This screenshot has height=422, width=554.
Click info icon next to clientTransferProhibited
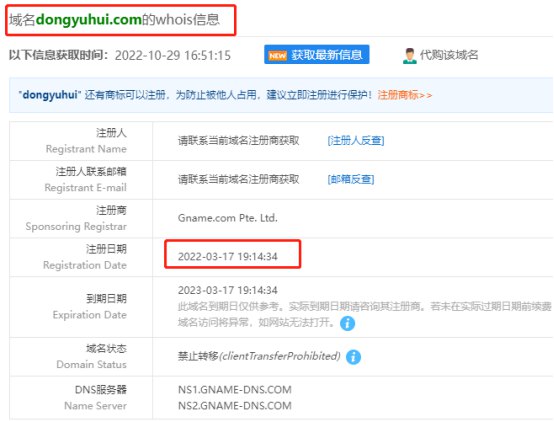coord(353,357)
